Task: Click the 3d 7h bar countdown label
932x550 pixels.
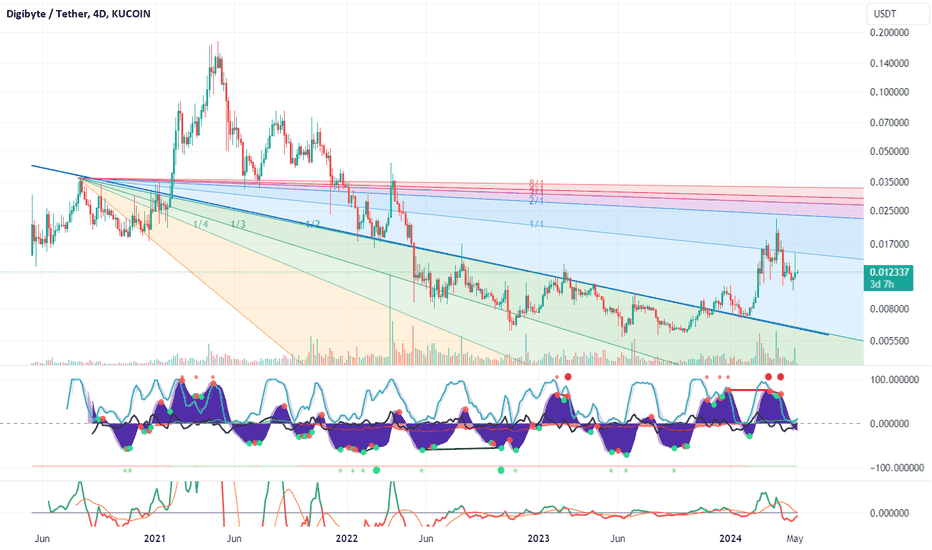Action: [881, 284]
